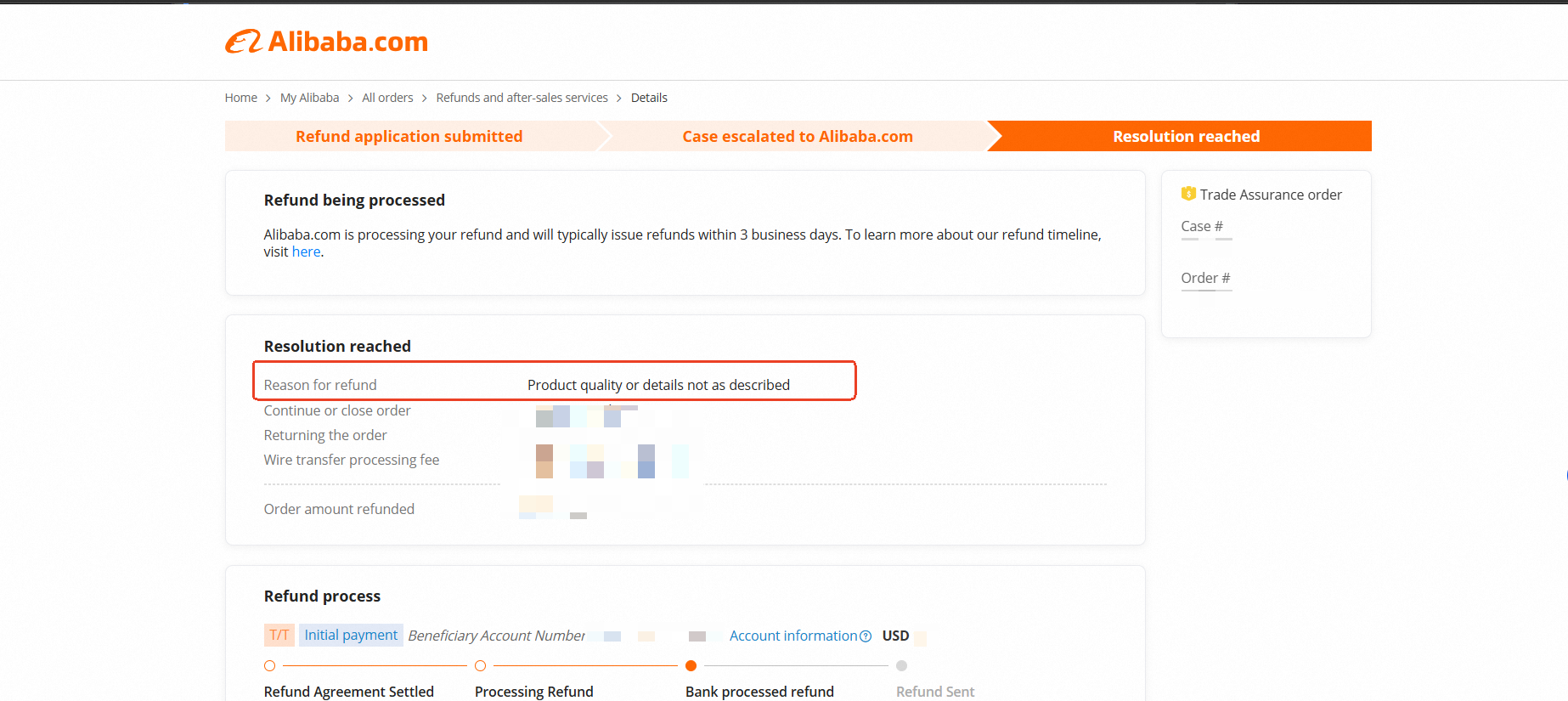
Task: Click the Order # label
Action: 1204,278
